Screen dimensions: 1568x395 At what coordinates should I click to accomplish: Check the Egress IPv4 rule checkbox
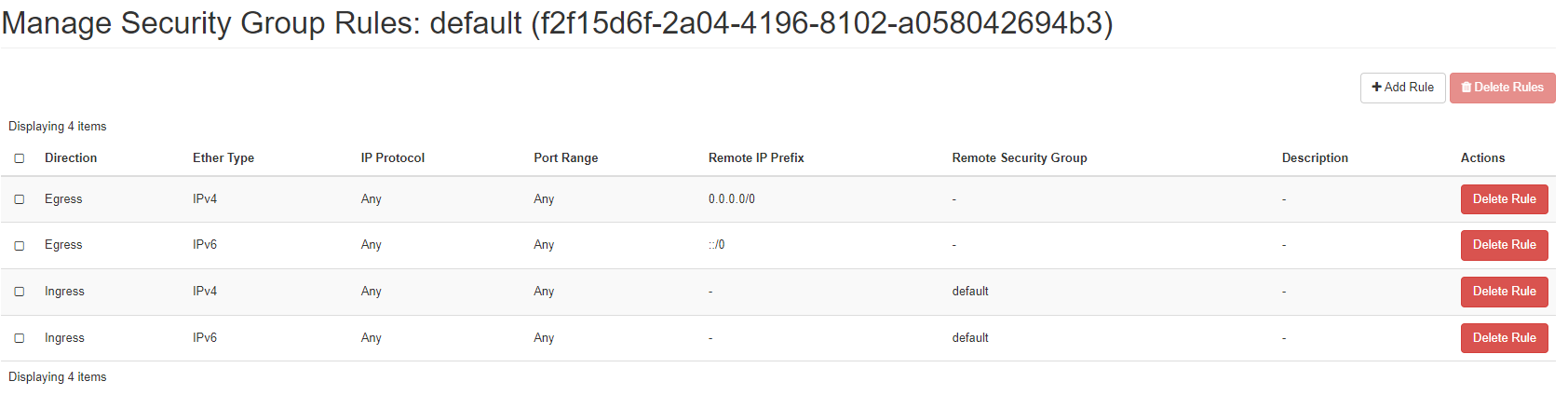[20, 199]
